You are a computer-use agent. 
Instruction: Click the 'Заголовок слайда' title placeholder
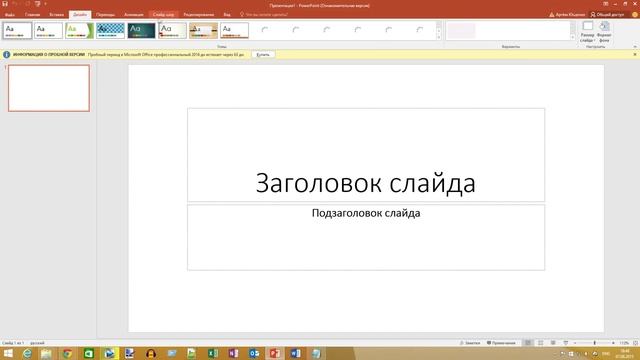pos(366,155)
